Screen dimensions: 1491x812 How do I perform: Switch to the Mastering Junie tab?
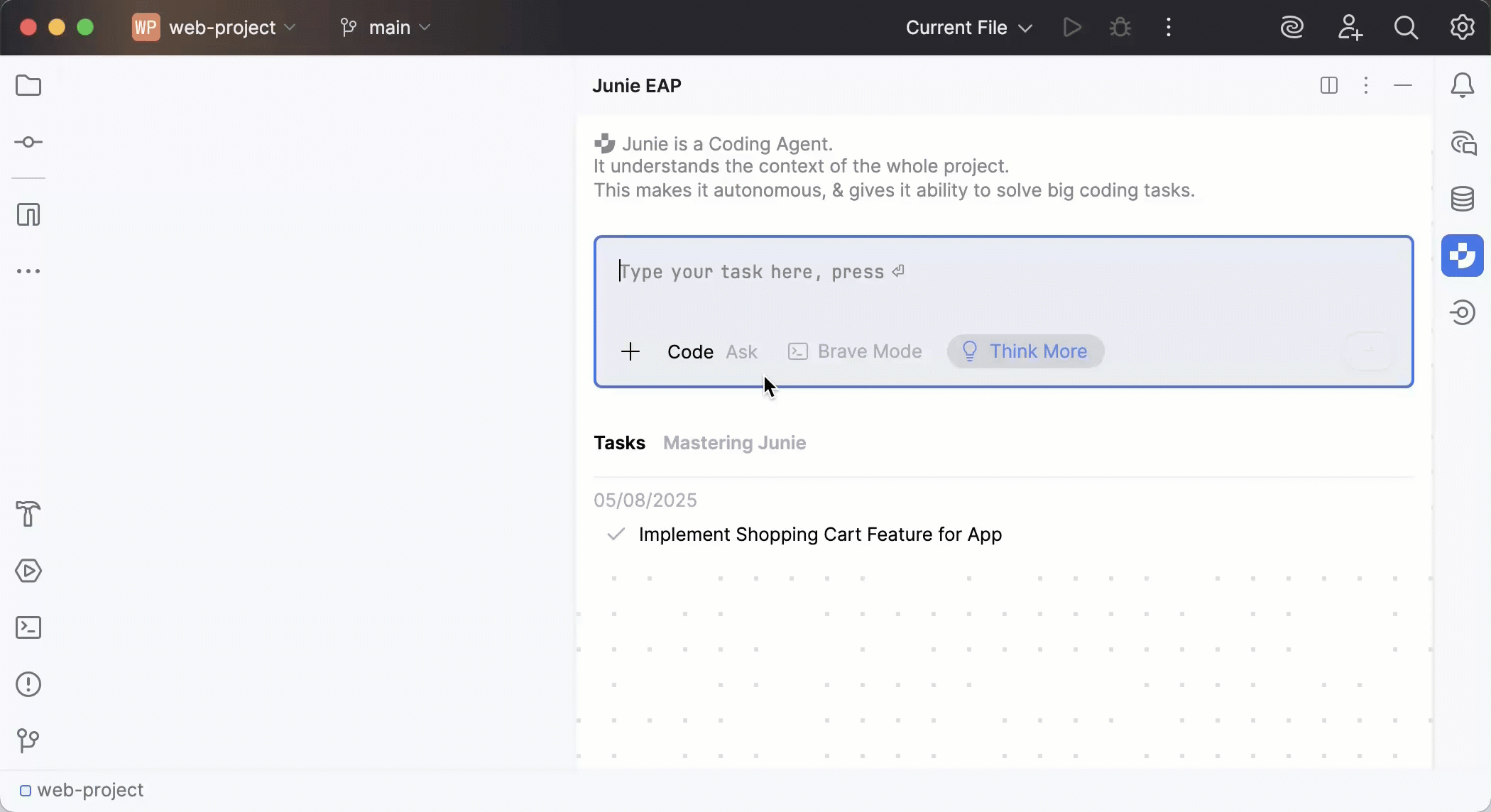[x=734, y=442]
